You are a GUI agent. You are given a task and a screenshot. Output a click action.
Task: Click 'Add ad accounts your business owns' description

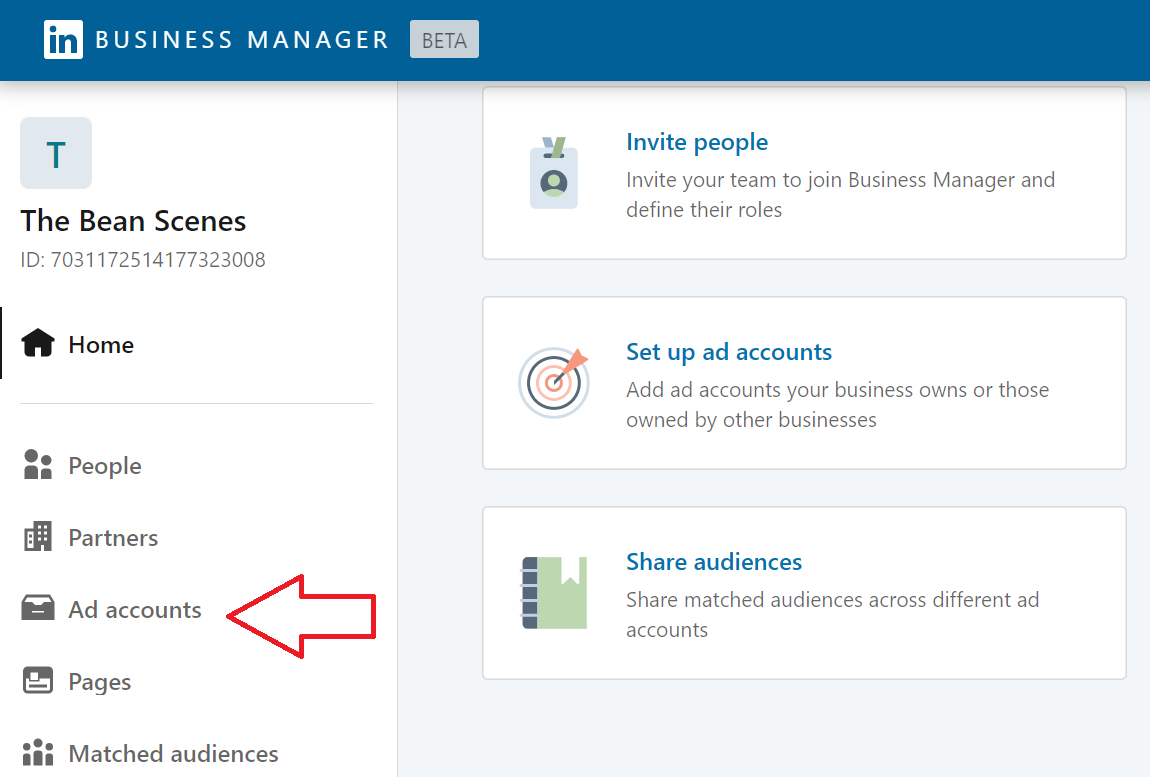[x=838, y=404]
